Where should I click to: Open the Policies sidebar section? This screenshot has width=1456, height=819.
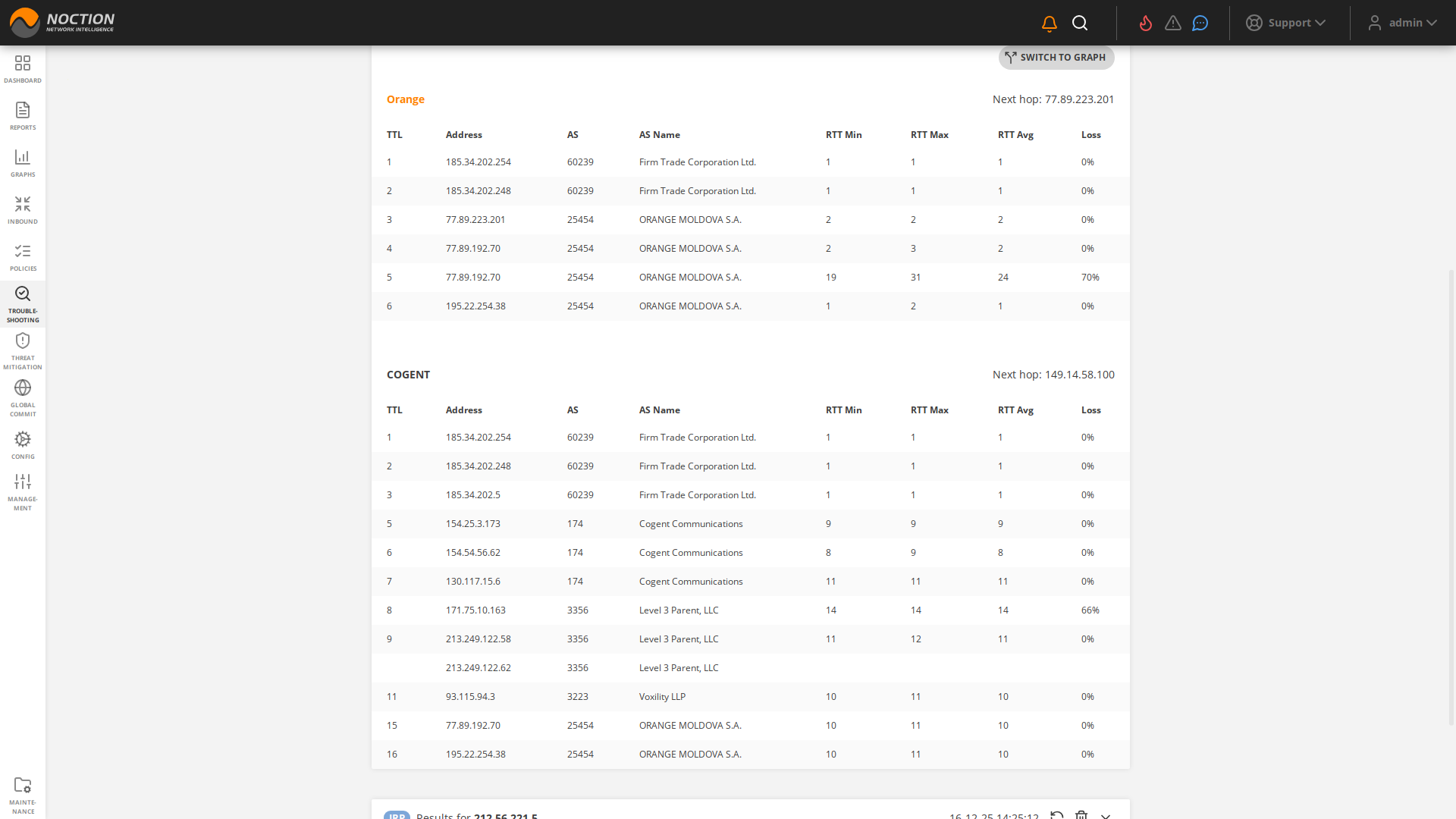coord(23,256)
